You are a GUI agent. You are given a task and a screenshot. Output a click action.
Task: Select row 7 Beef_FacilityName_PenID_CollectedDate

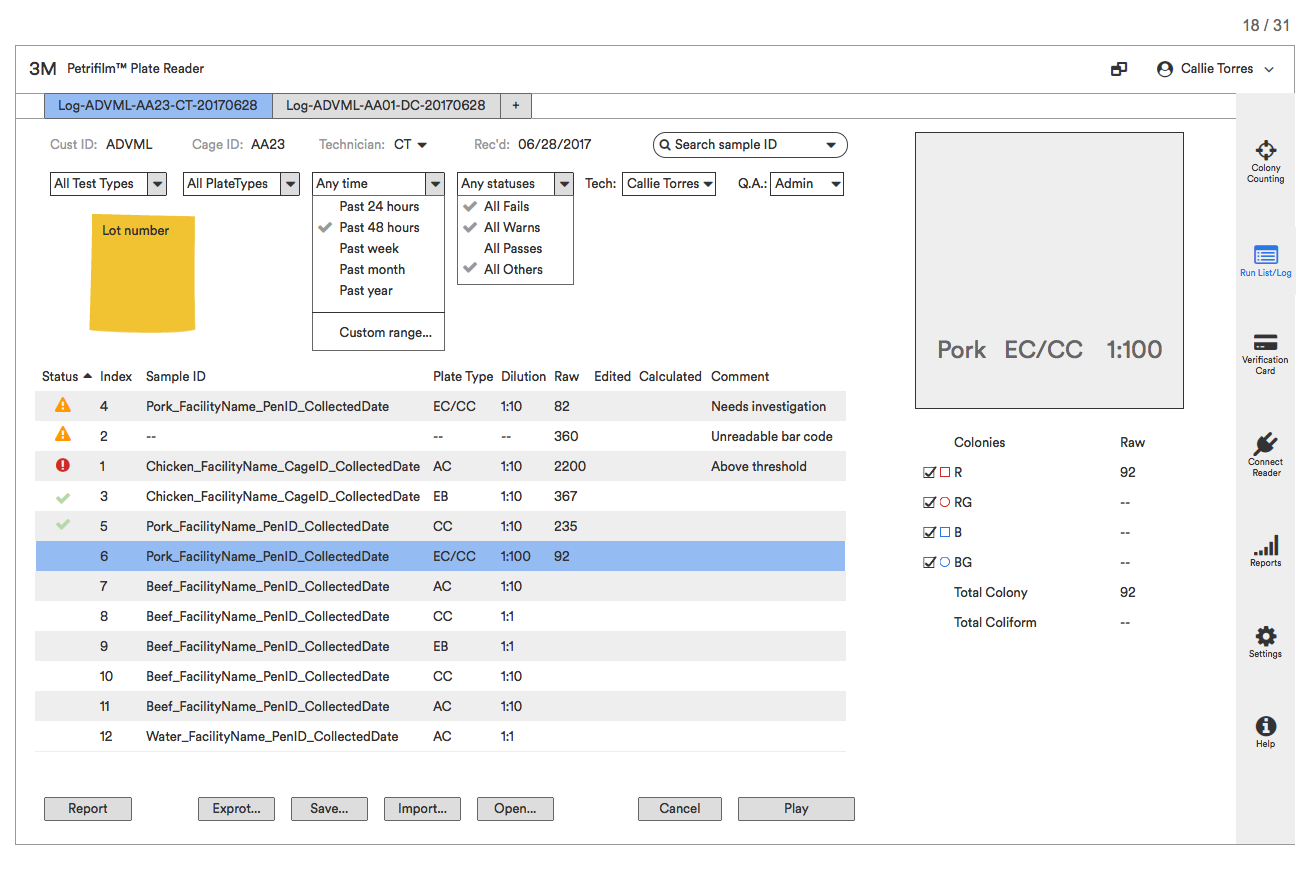[440, 586]
